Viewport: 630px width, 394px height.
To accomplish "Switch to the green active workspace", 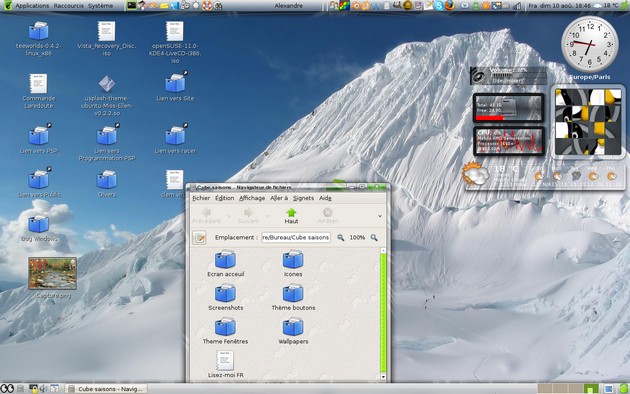I will pos(591,388).
